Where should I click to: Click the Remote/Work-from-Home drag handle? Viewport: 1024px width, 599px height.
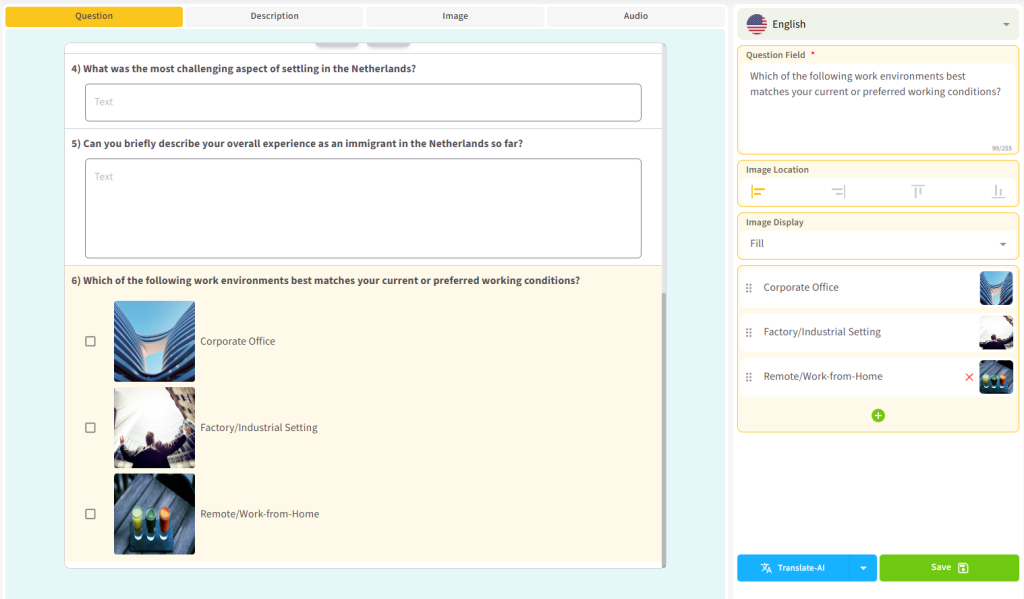point(749,377)
